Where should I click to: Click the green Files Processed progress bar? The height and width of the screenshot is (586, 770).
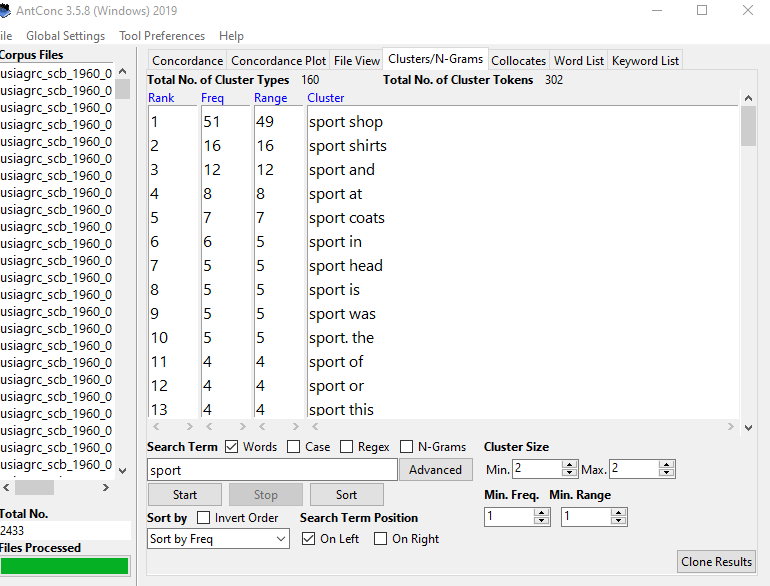pos(65,566)
